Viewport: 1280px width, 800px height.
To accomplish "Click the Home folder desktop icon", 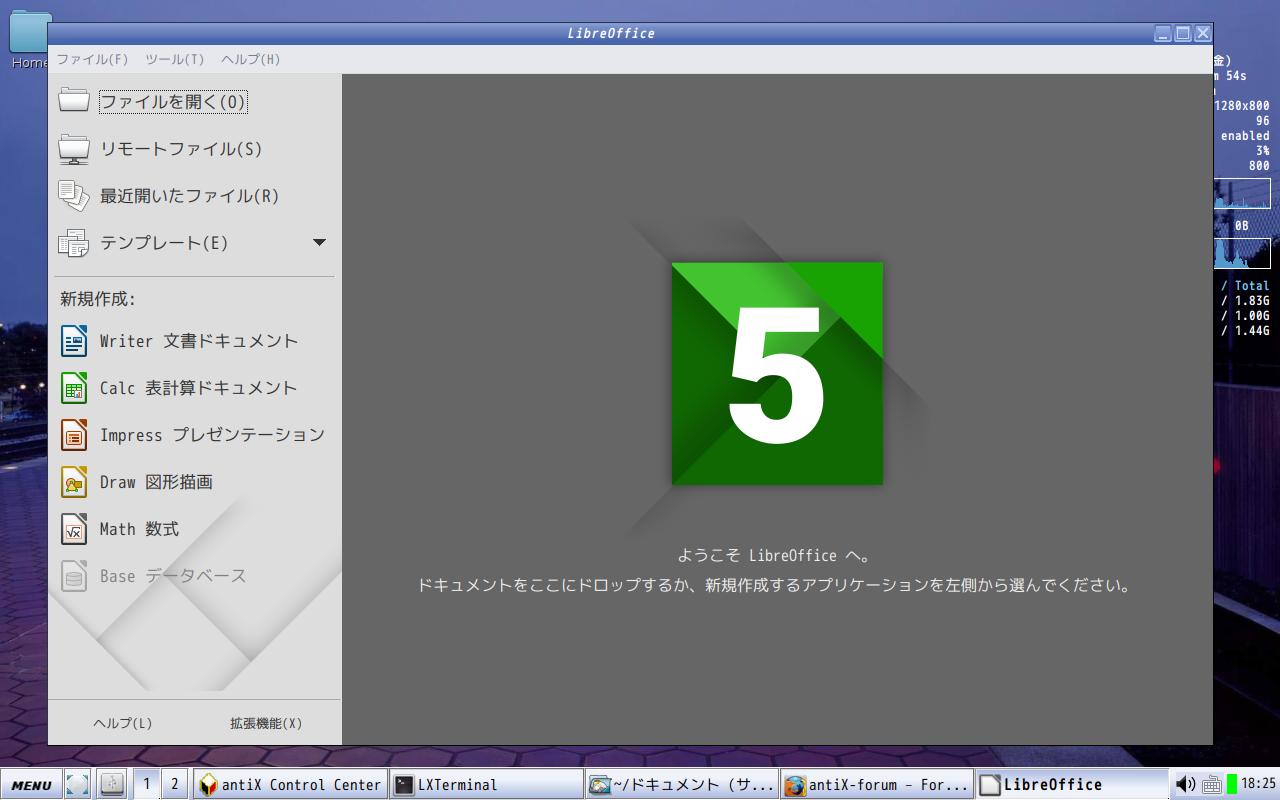I will coord(28,38).
